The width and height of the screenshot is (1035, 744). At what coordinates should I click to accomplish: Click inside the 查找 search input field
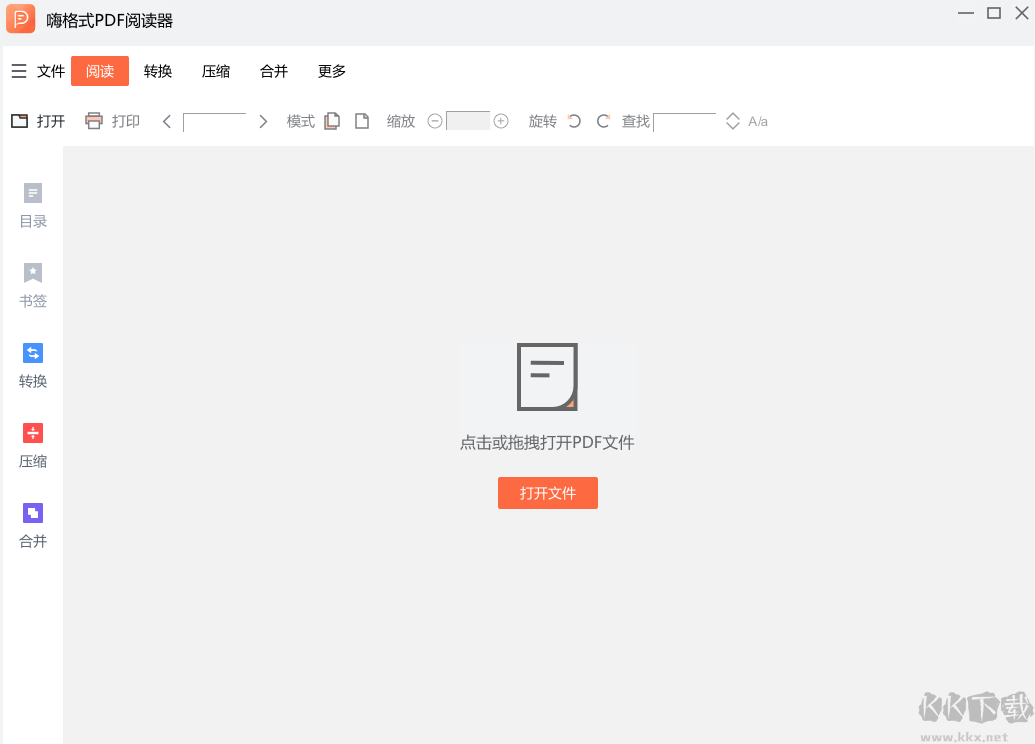coord(685,121)
